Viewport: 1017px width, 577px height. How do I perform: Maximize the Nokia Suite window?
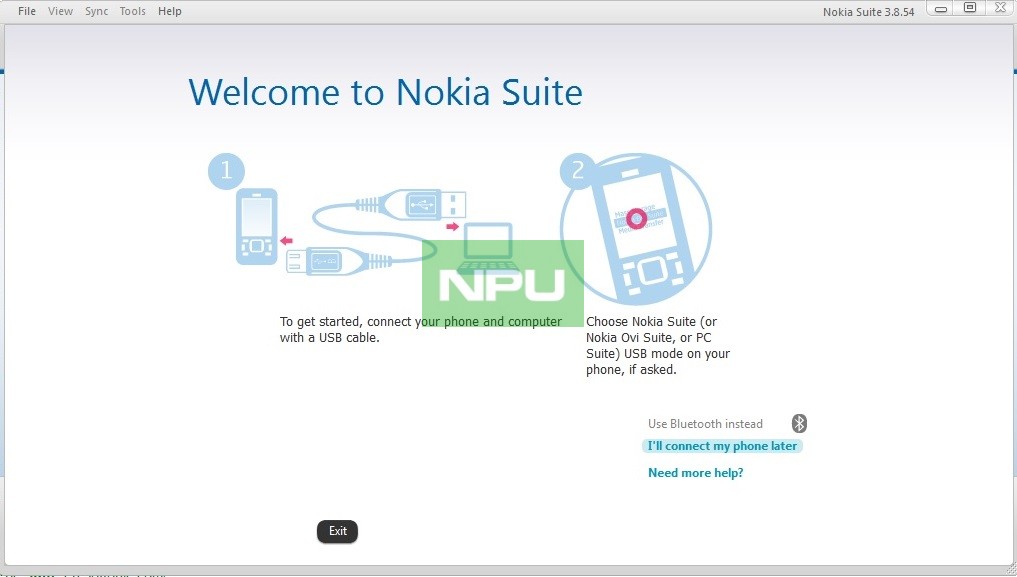click(x=970, y=8)
